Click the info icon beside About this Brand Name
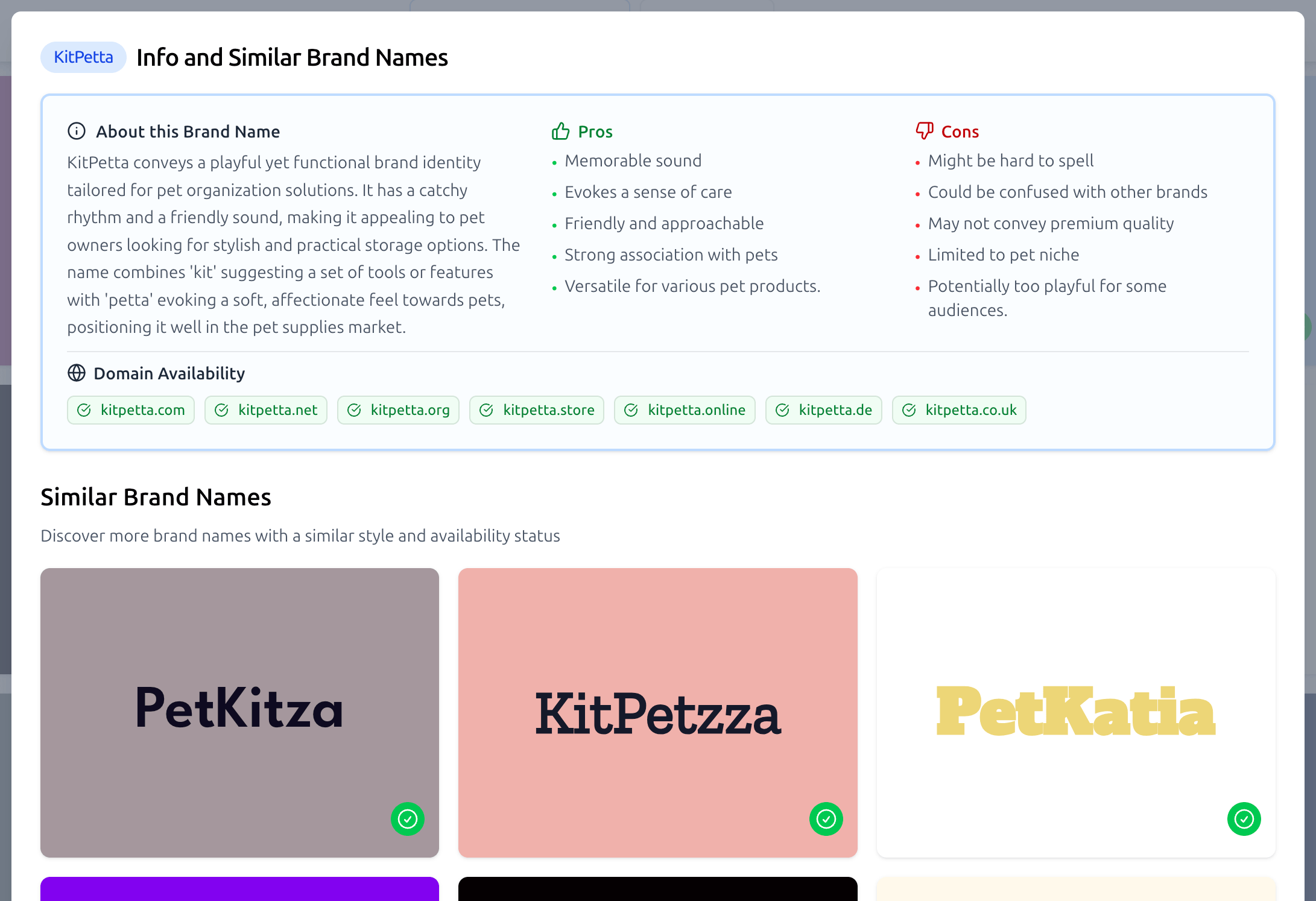 [76, 131]
